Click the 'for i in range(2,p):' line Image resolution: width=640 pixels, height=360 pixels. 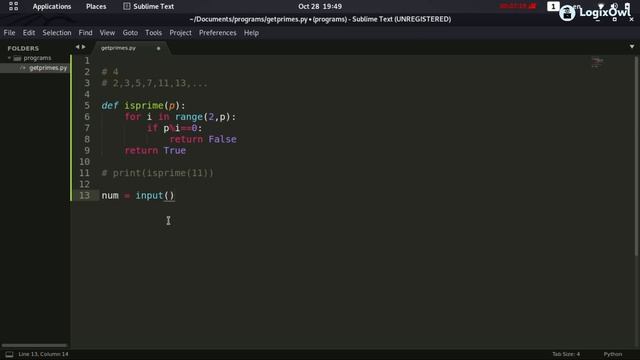pyautogui.click(x=180, y=117)
